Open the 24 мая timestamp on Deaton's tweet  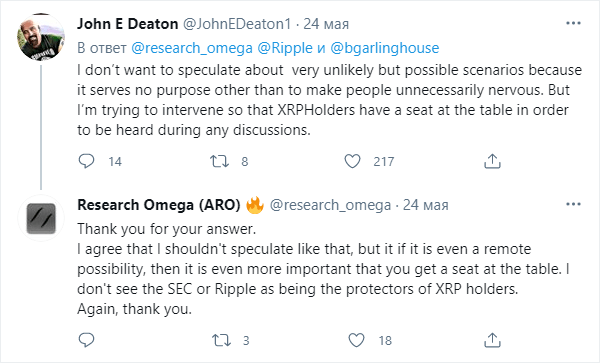tap(326, 24)
